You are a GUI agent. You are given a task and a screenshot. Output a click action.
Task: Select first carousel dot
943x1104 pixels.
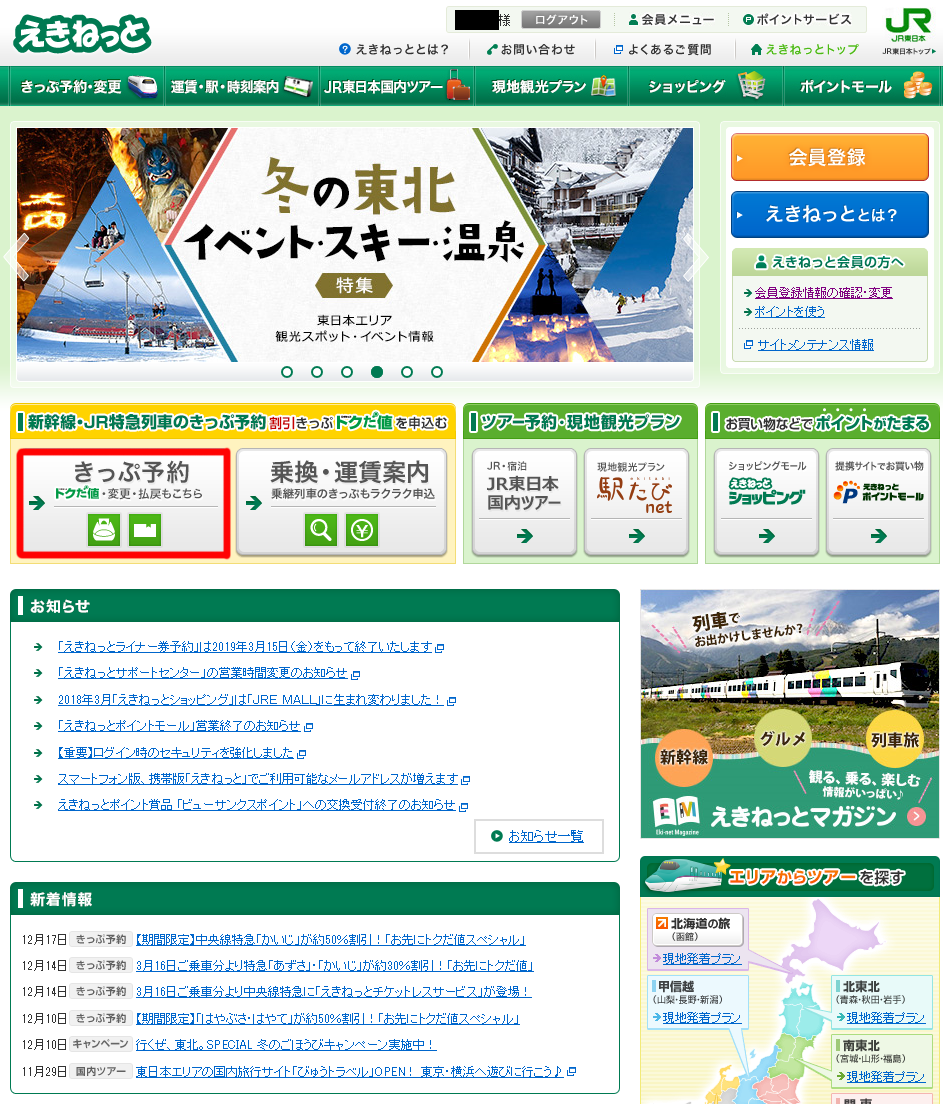(x=287, y=372)
